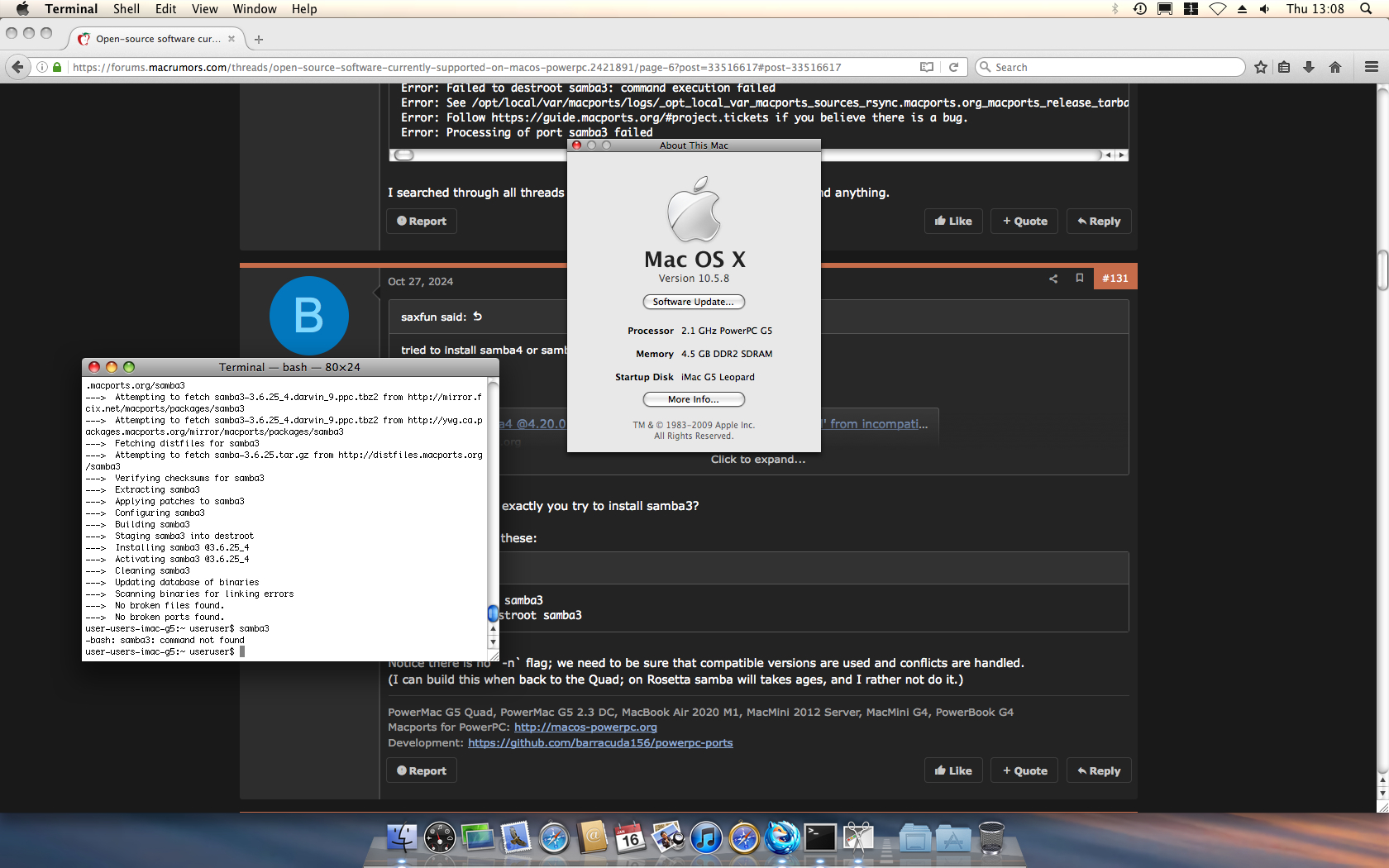Bookmark this page with the star icon
Screen dimensions: 1389x868
coord(1260,67)
